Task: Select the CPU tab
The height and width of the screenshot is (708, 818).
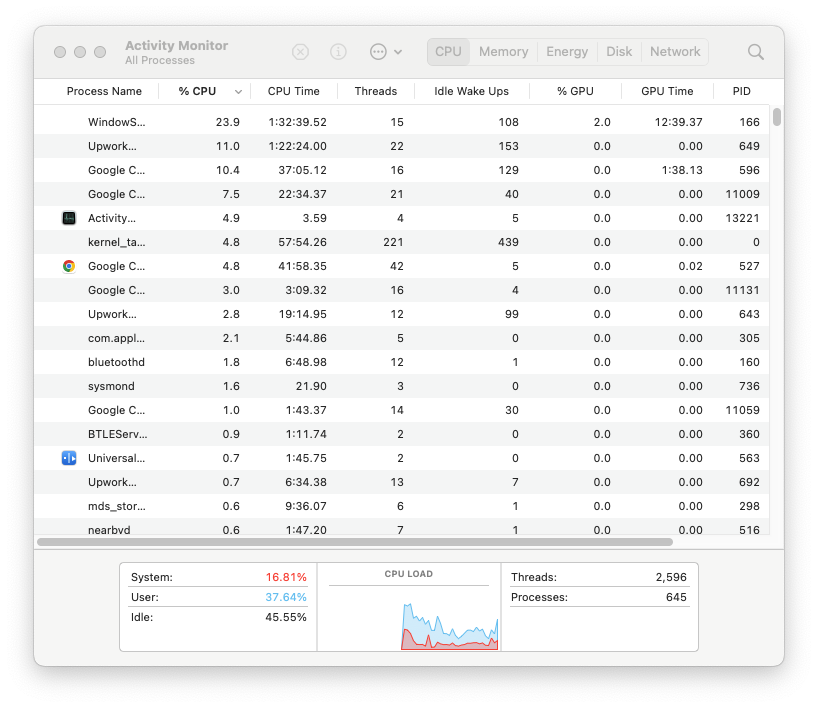Action: point(448,51)
